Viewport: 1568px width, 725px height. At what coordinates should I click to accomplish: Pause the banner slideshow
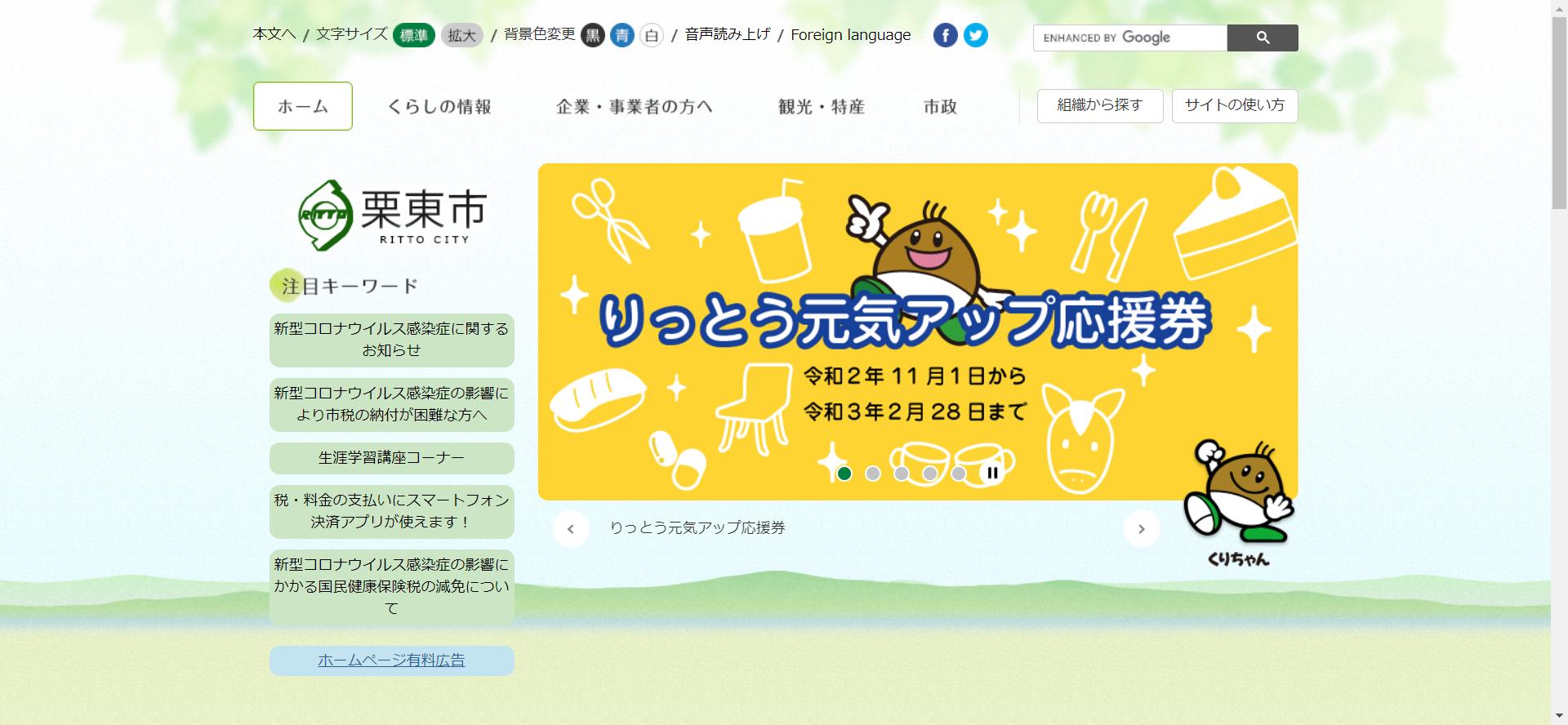coord(992,473)
